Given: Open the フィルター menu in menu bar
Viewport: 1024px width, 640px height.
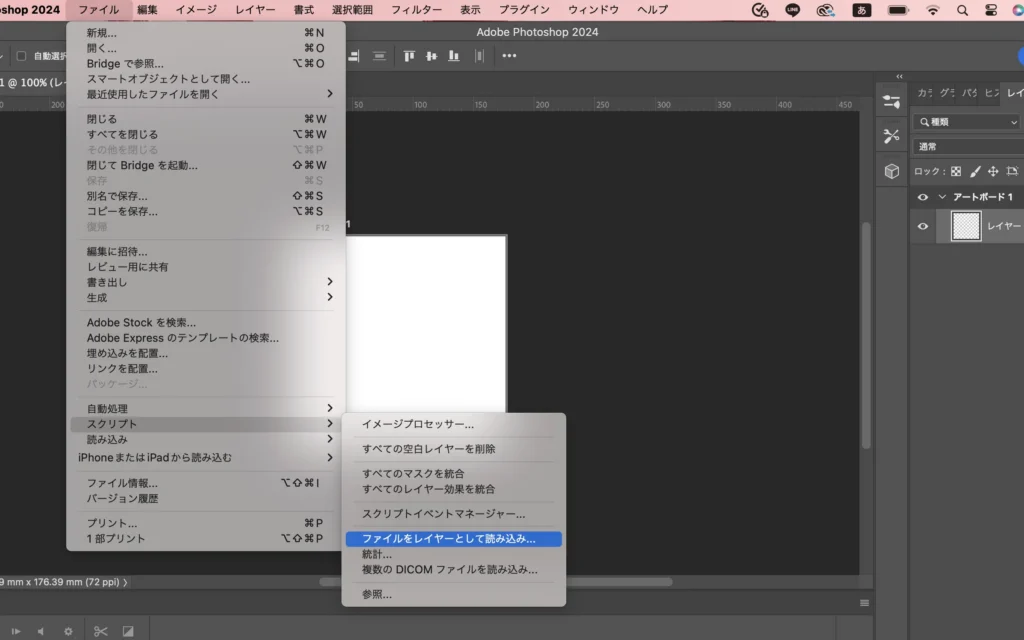Looking at the screenshot, I should coord(416,10).
